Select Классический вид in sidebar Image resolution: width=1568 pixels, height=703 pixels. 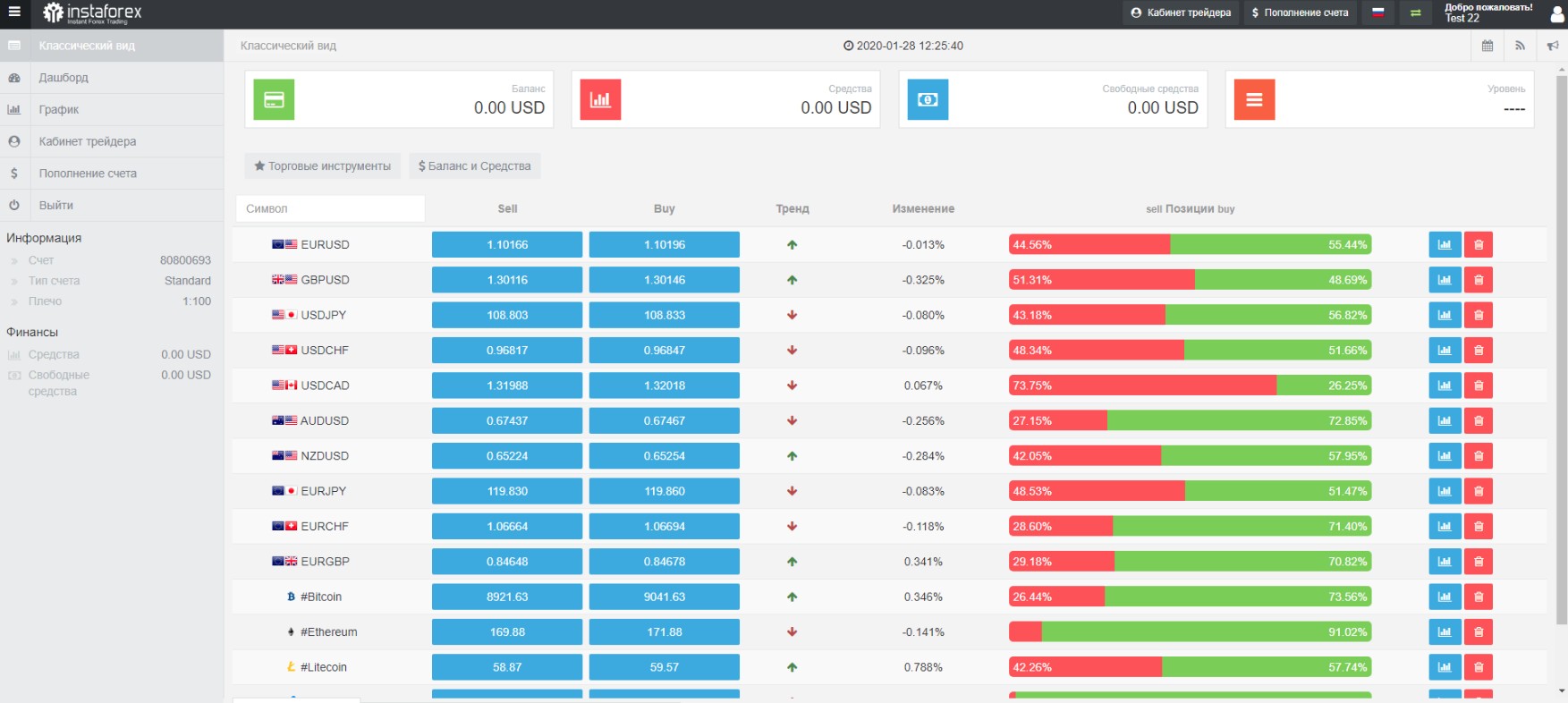tap(112, 46)
